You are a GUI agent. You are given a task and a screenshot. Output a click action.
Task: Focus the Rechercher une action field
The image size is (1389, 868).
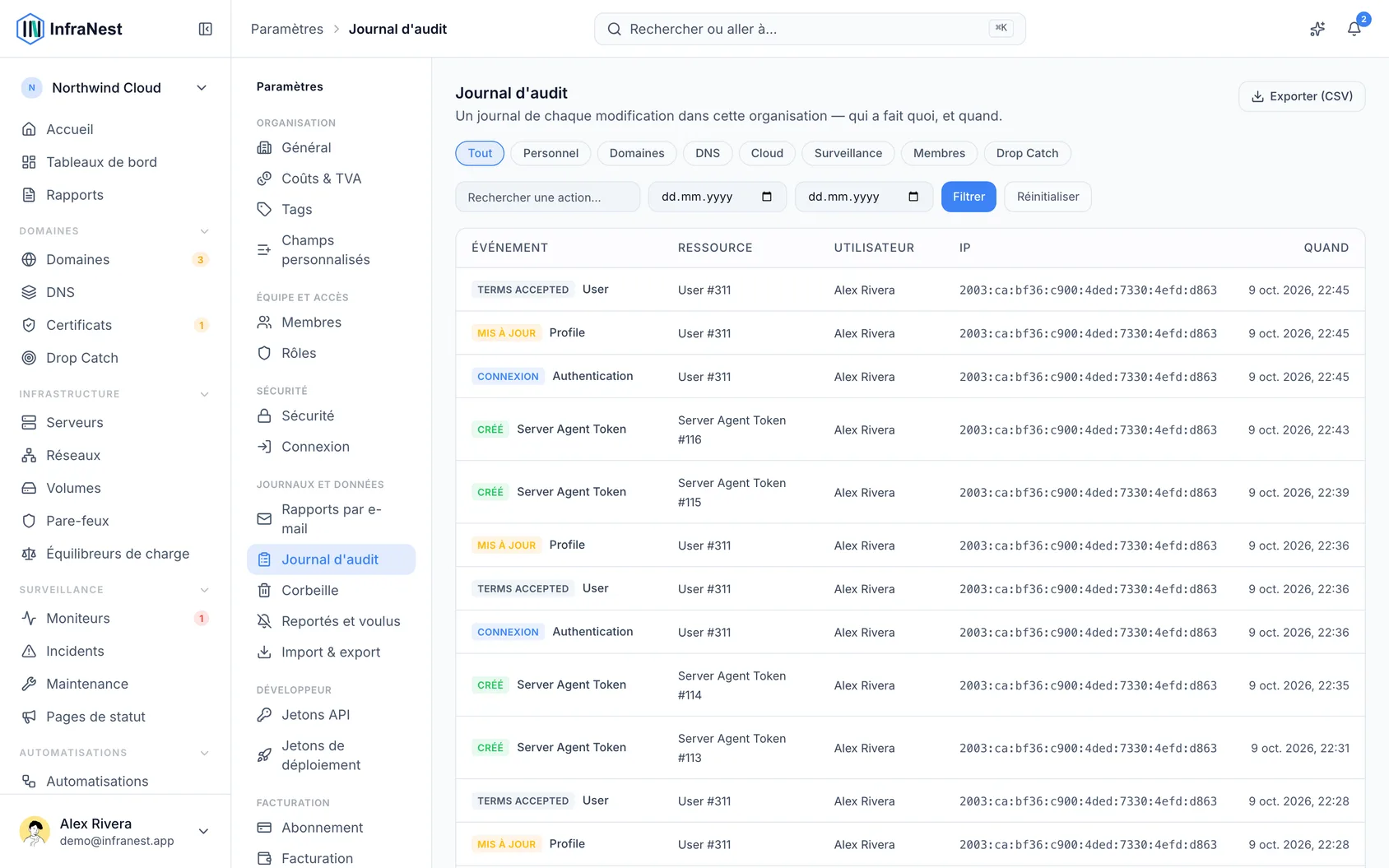(548, 197)
